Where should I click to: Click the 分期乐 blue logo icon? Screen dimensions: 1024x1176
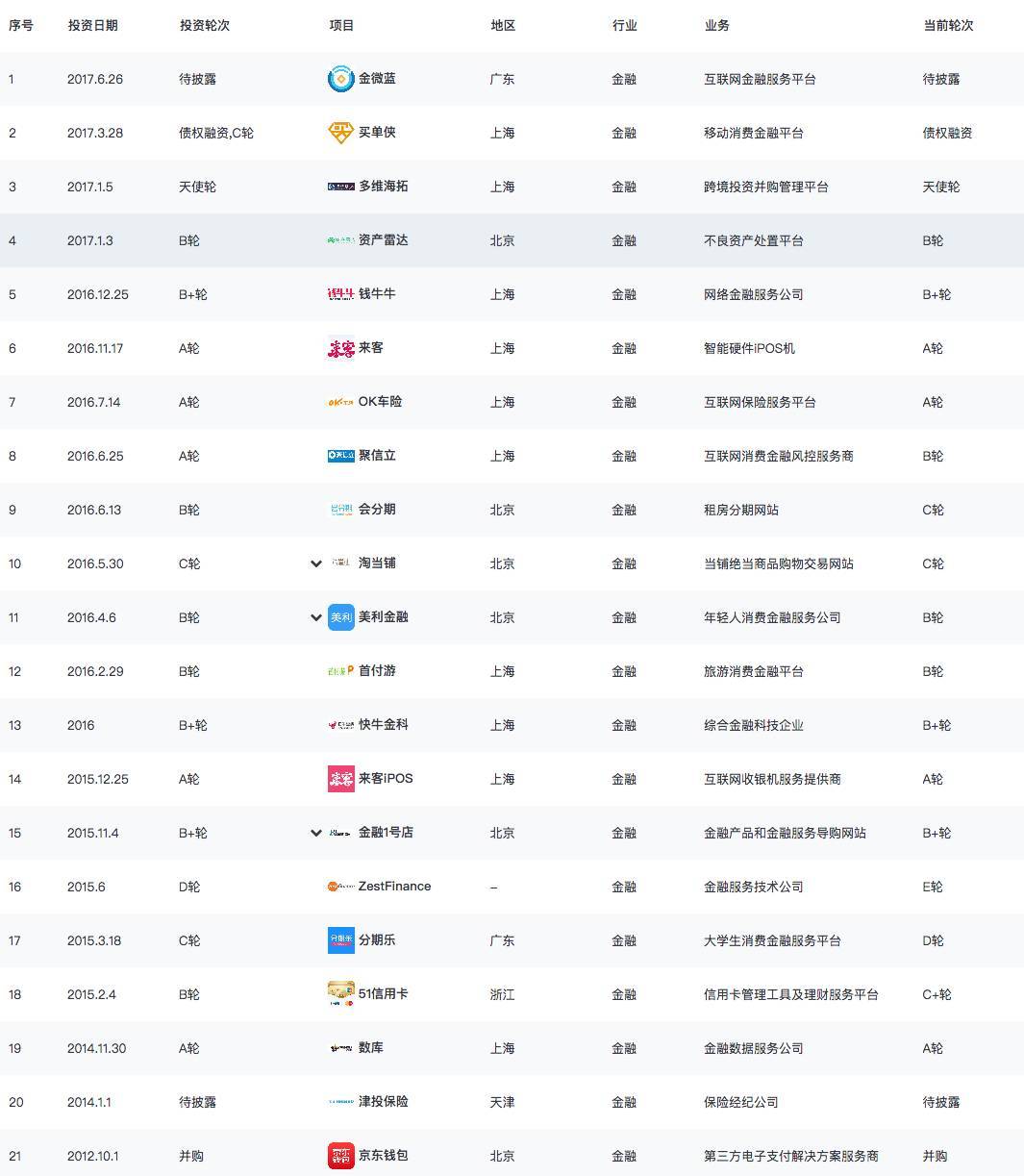pyautogui.click(x=341, y=940)
